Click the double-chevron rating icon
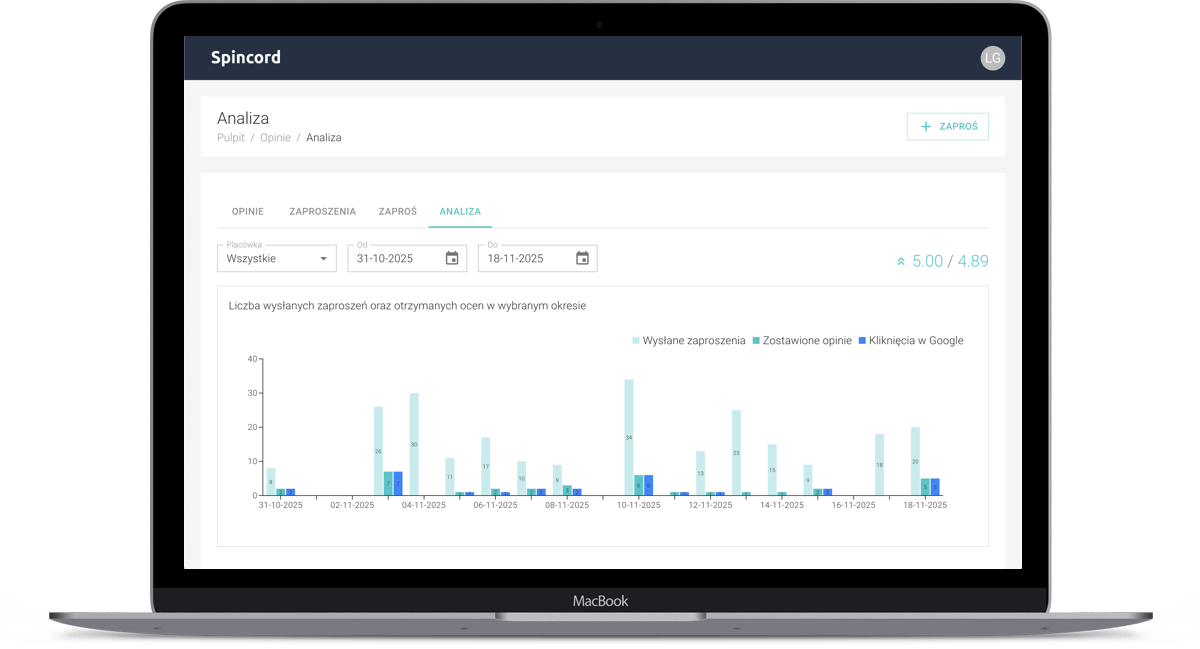This screenshot has height=649, width=1200. [901, 262]
